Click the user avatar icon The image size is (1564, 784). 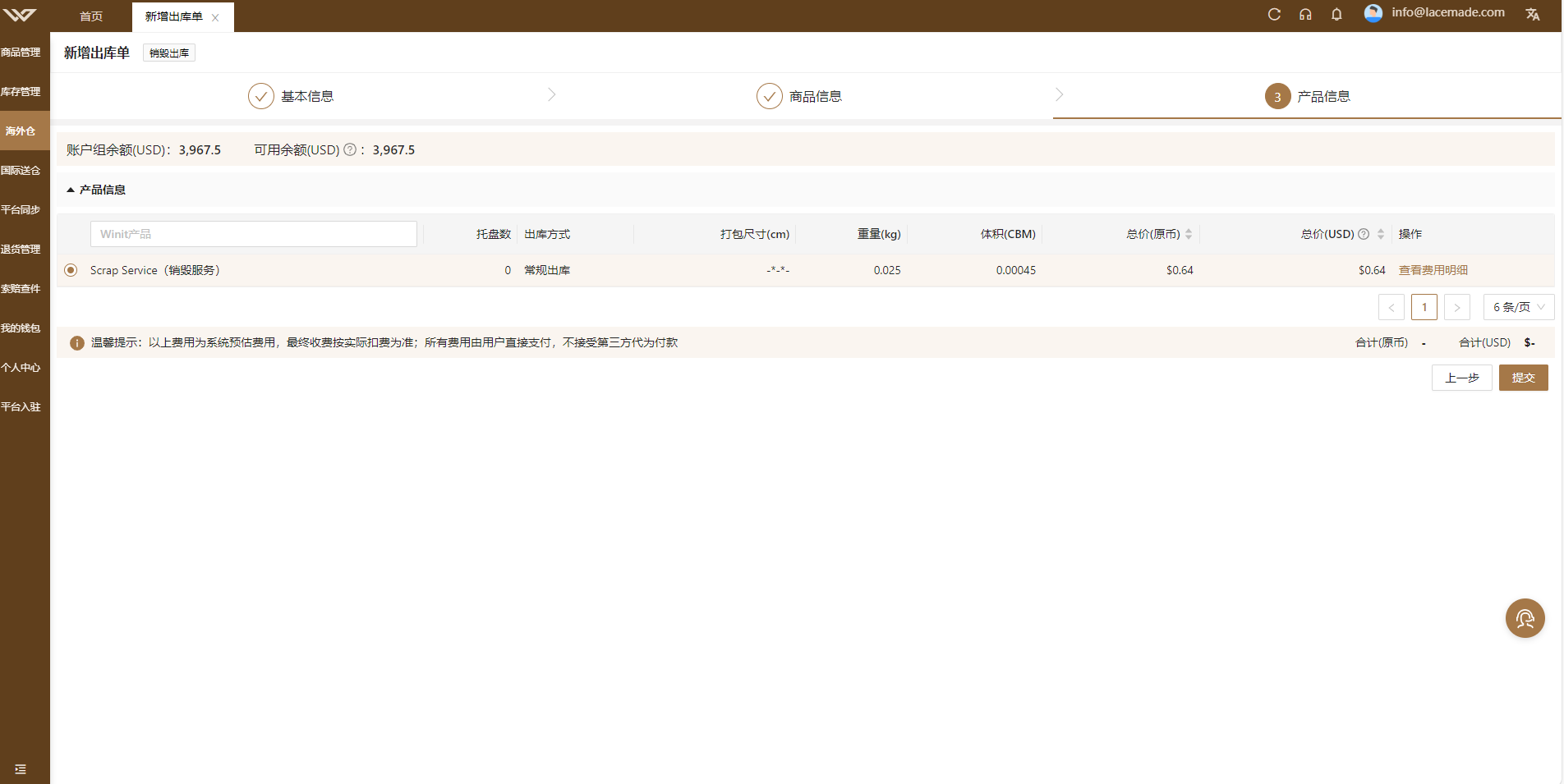[x=1373, y=13]
